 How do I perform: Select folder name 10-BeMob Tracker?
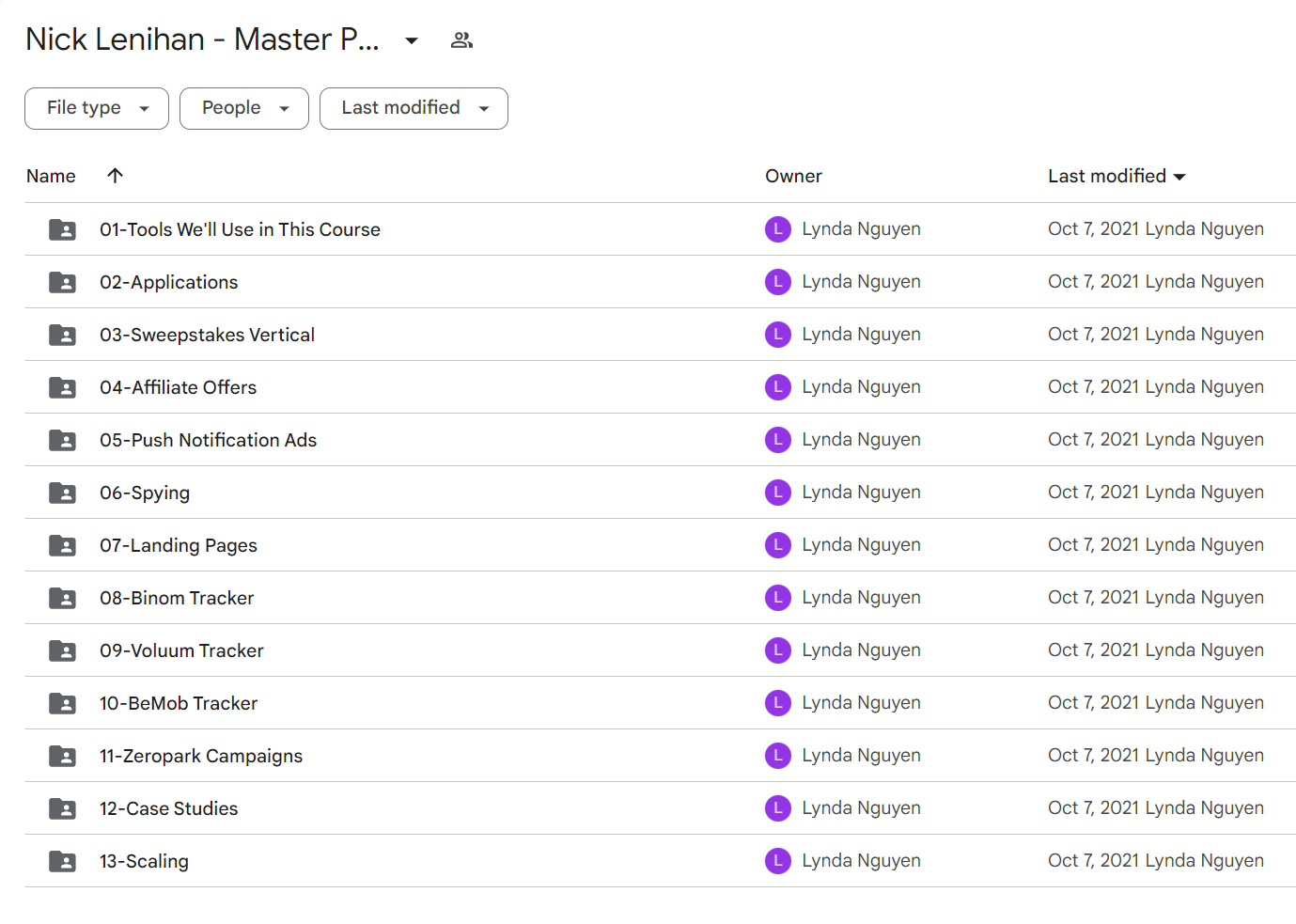click(x=179, y=703)
